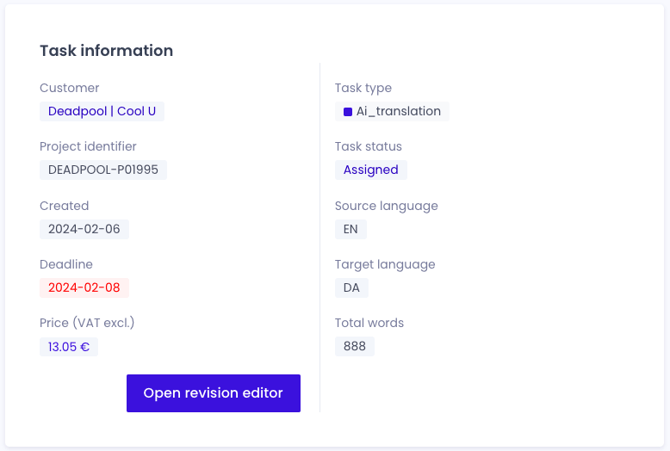Click the Deadline field label
The image size is (670, 451).
point(66,264)
